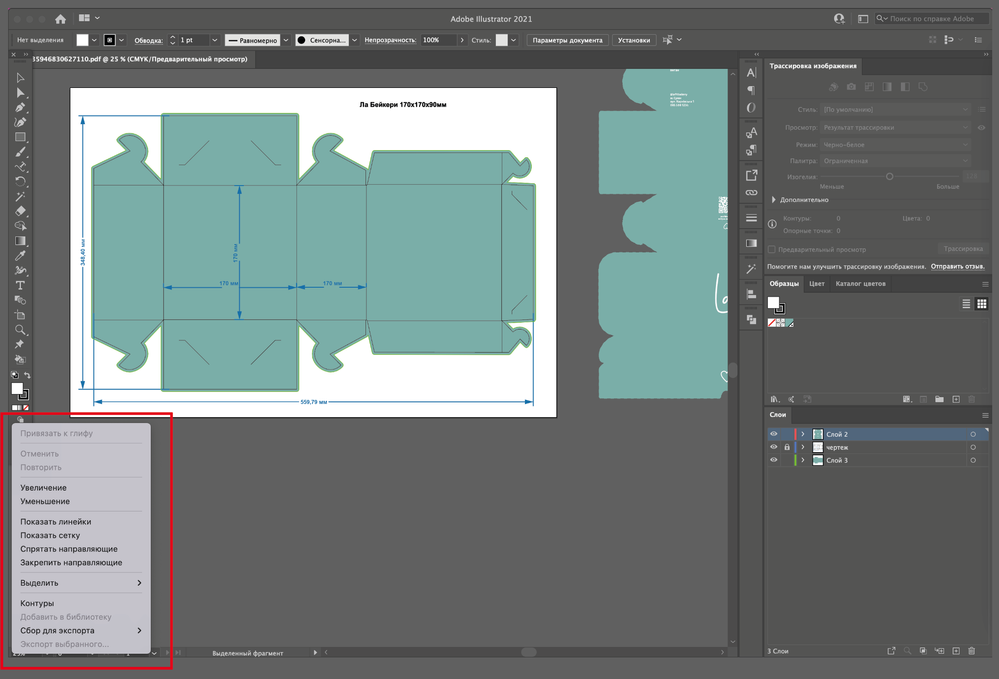Switch swatches to thumbnail grid view
Viewport: 999px width, 679px height.
(982, 304)
